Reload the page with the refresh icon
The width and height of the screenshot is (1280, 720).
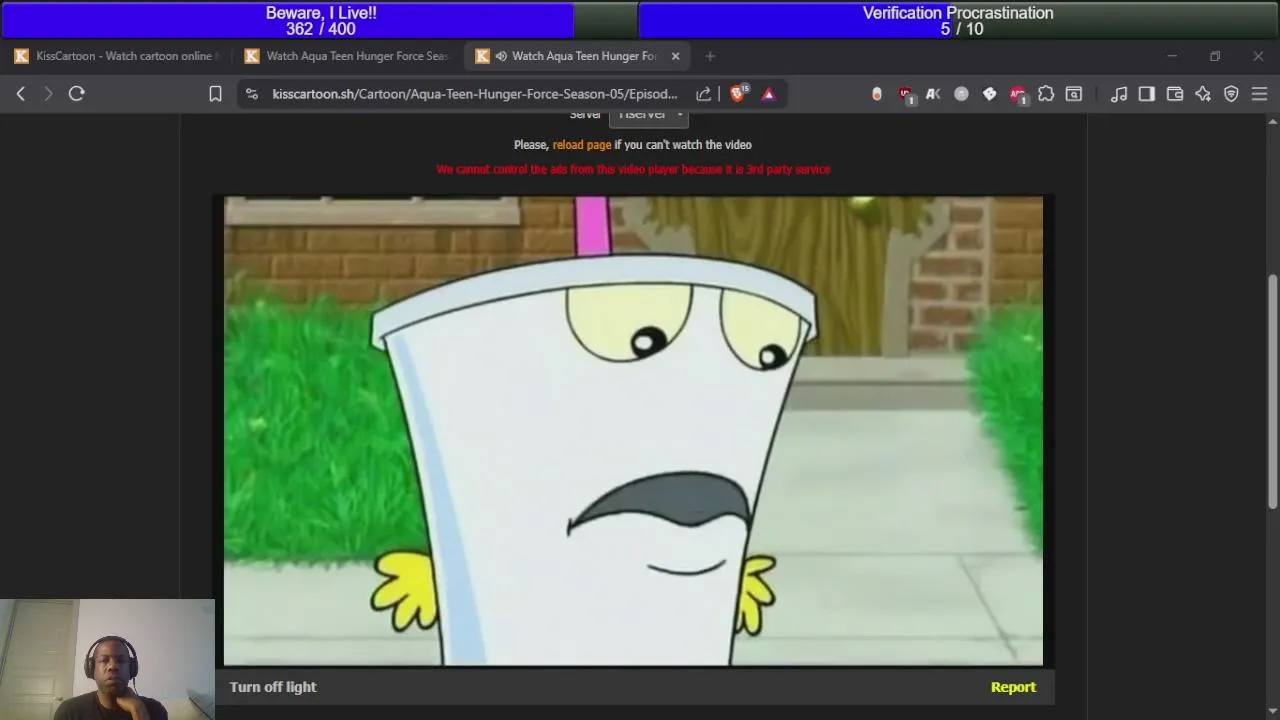tap(76, 94)
